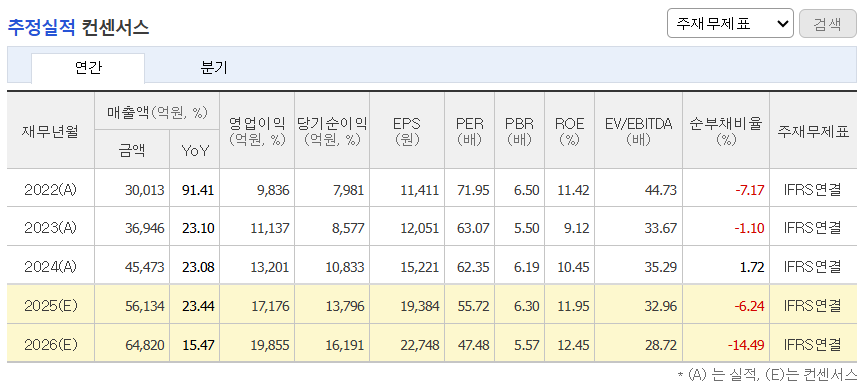Click the 순부채비율 column header
The height and width of the screenshot is (384, 860).
(x=726, y=131)
